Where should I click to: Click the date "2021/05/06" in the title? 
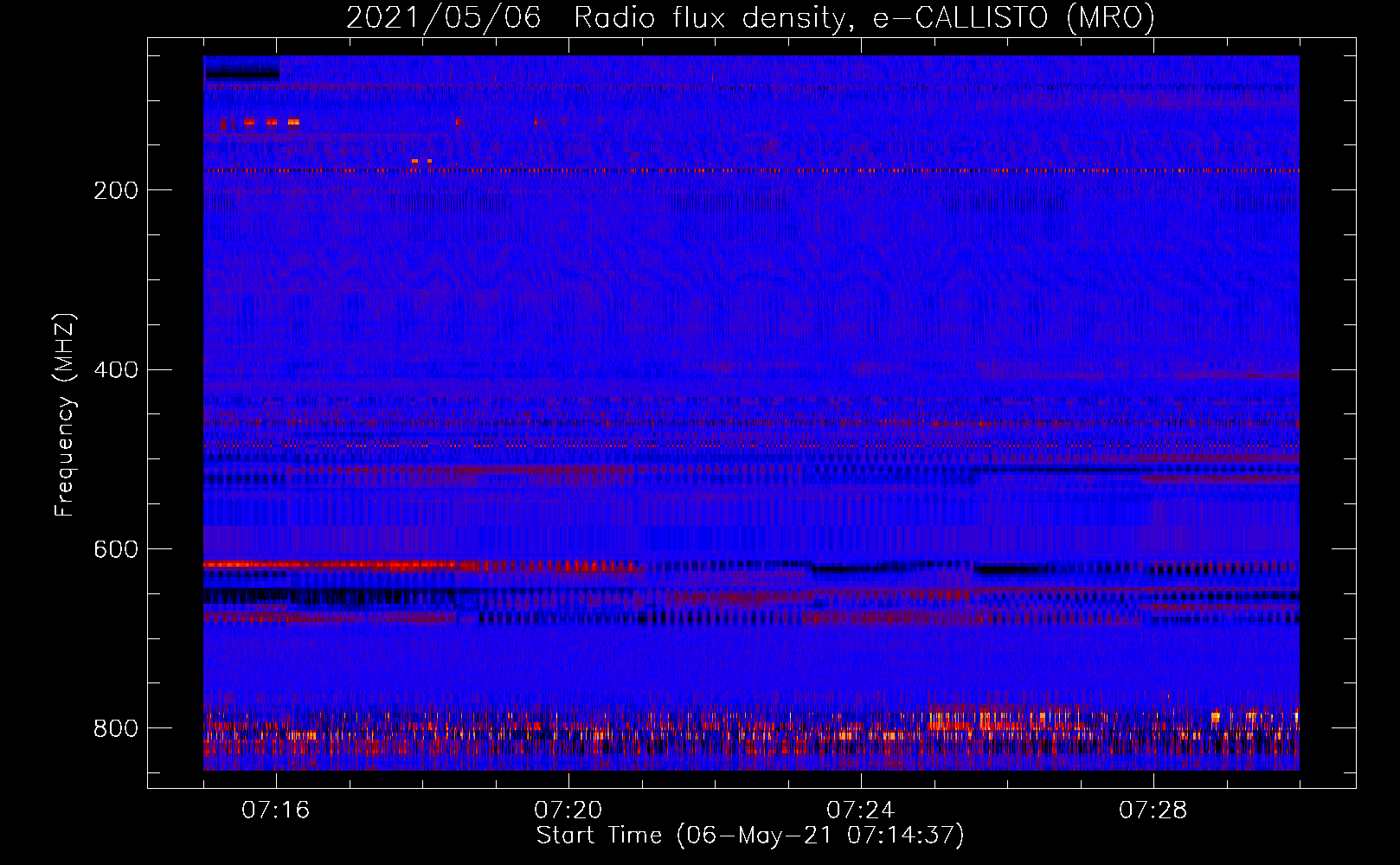coord(443,18)
